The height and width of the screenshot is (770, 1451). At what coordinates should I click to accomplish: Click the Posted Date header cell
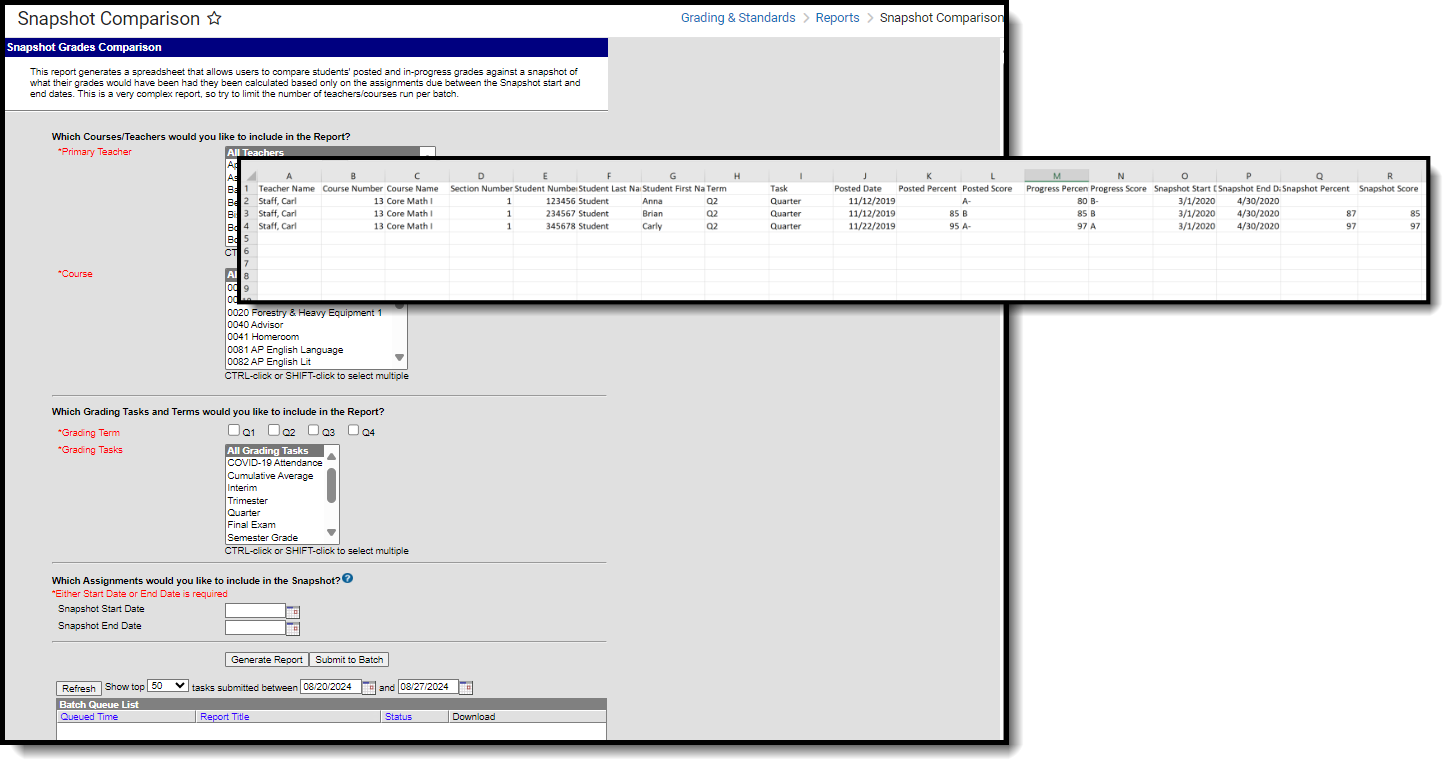864,188
